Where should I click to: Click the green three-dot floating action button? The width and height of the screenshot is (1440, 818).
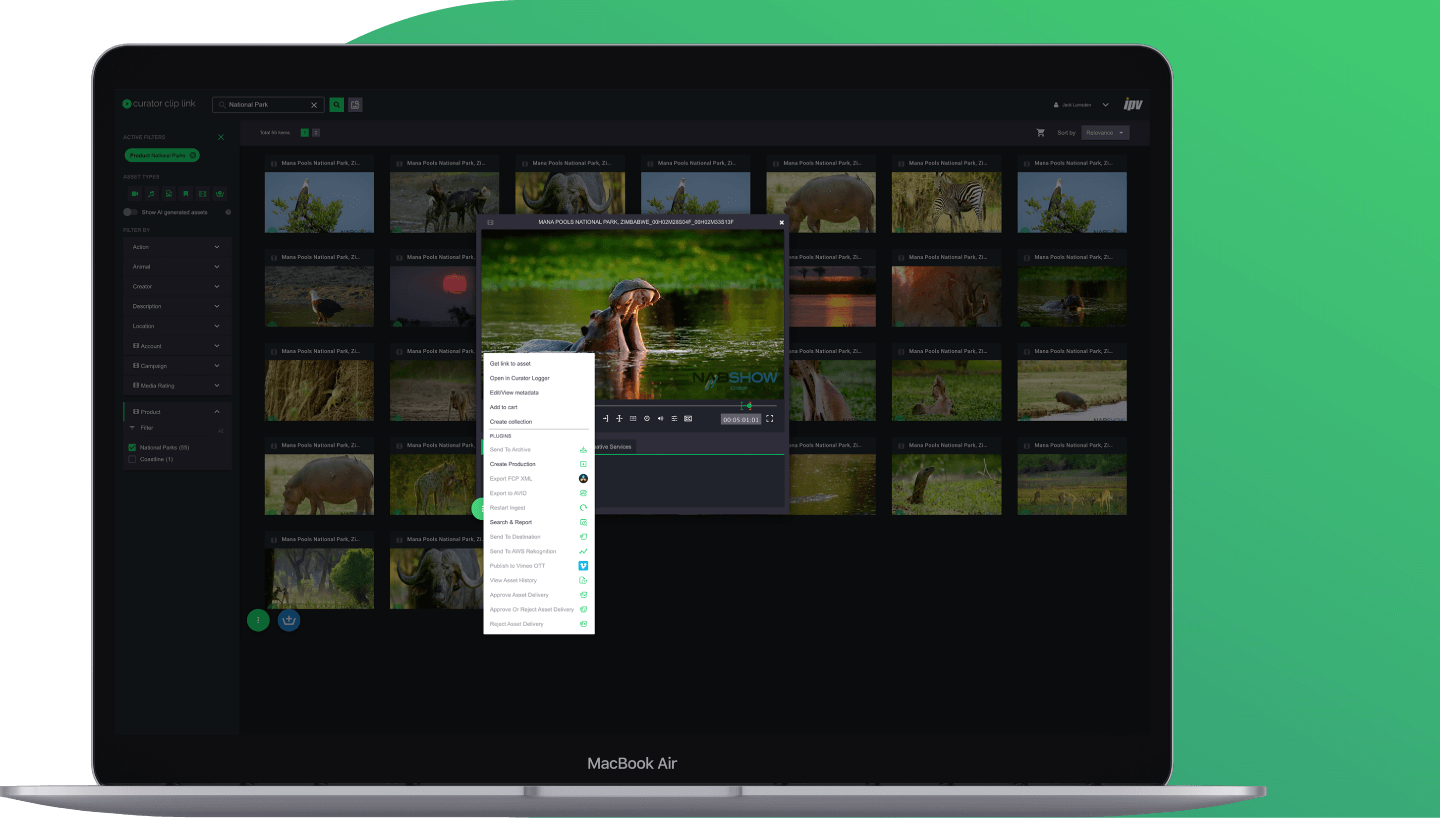(x=258, y=620)
